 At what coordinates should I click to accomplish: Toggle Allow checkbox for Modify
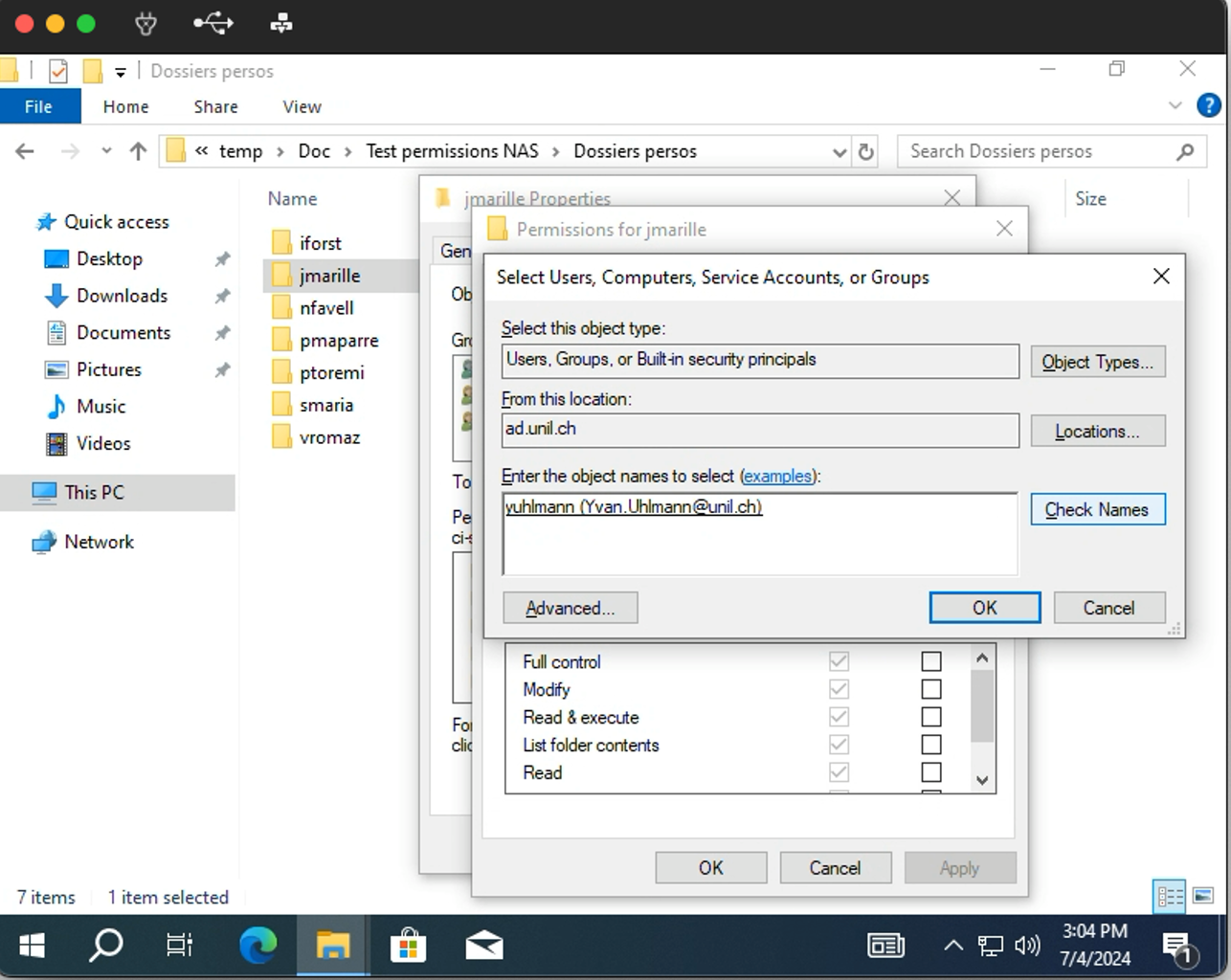[839, 689]
